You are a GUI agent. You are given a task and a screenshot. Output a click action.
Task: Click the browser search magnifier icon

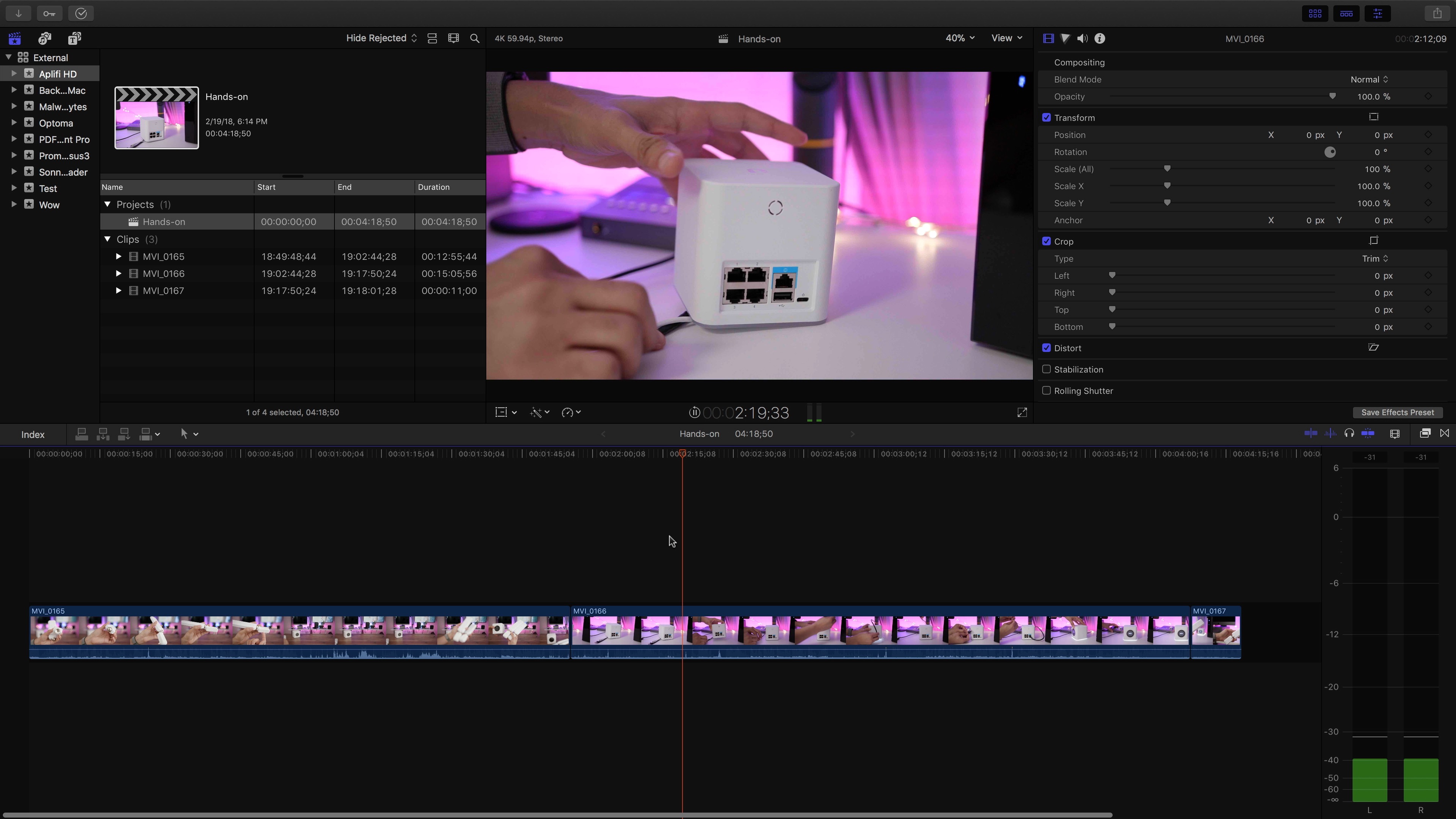pyautogui.click(x=475, y=38)
